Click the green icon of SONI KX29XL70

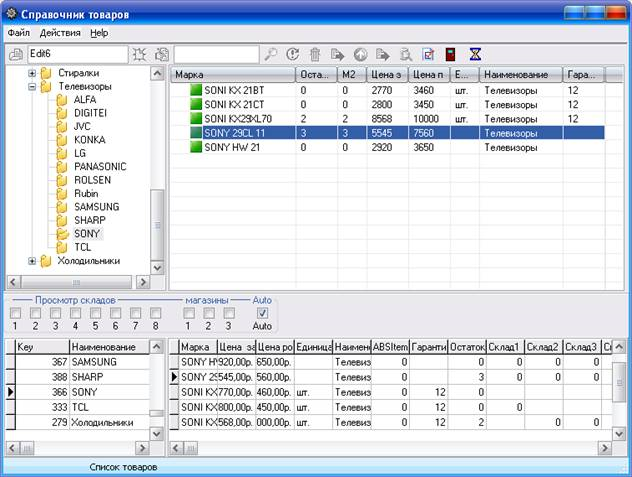pyautogui.click(x=196, y=119)
